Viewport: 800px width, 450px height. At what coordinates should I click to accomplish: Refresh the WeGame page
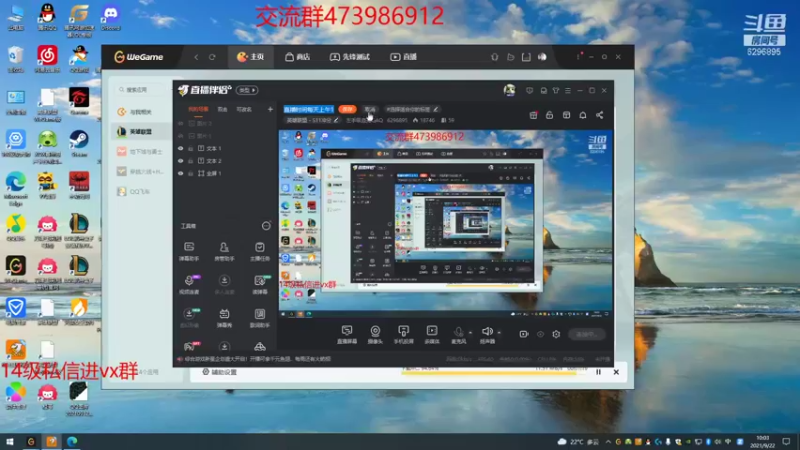coord(212,57)
